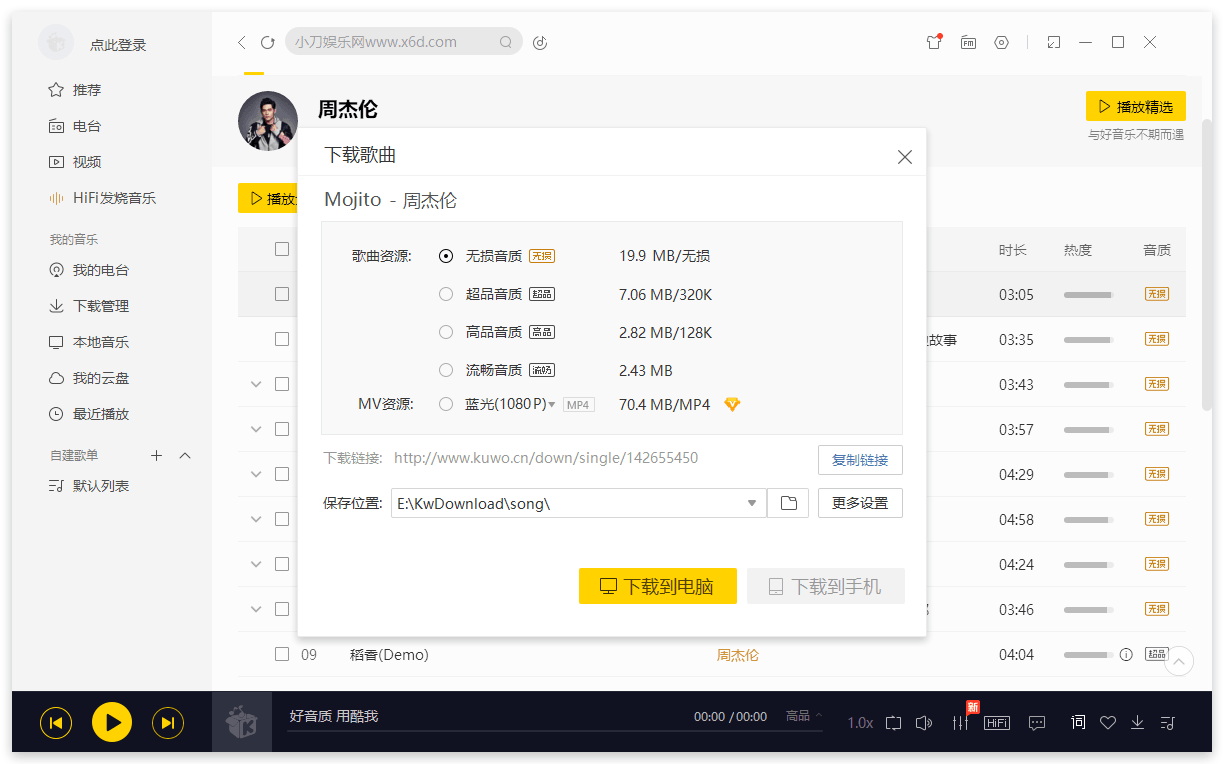Screen dimensions: 1224x764
Task: Choose 超品音质 320K option
Action: pyautogui.click(x=446, y=293)
